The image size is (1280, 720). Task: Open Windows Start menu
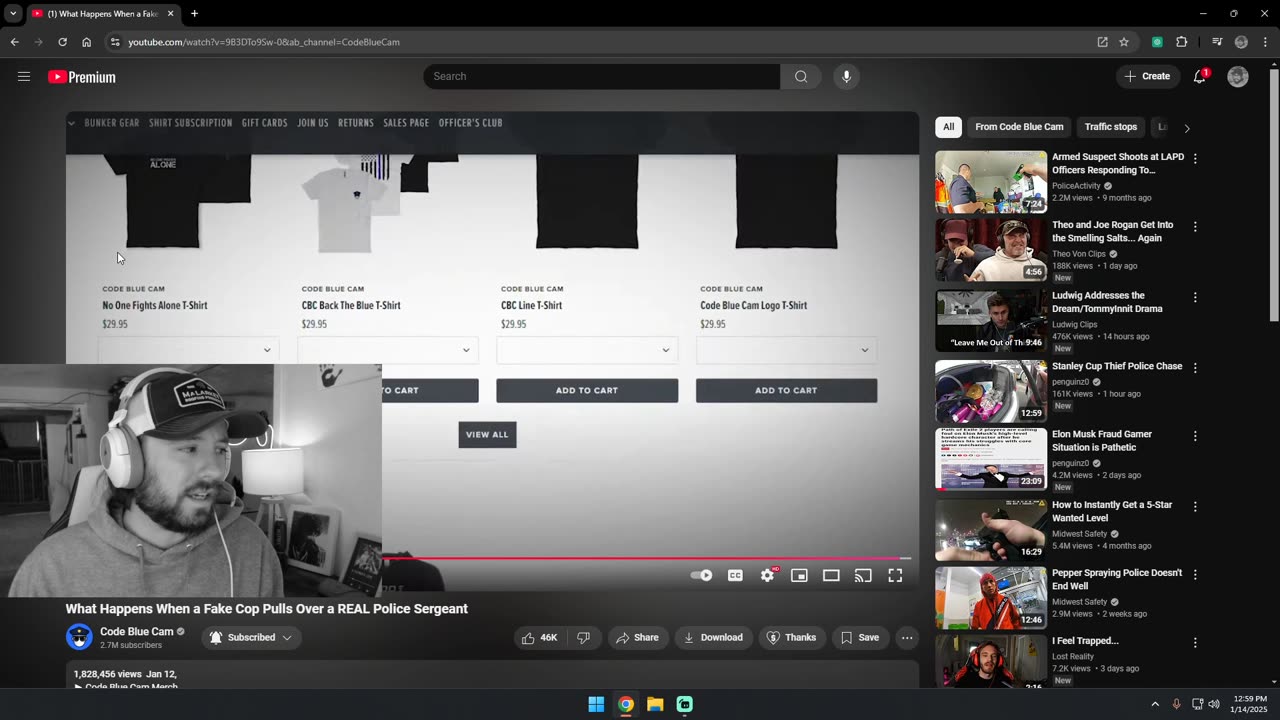[596, 704]
